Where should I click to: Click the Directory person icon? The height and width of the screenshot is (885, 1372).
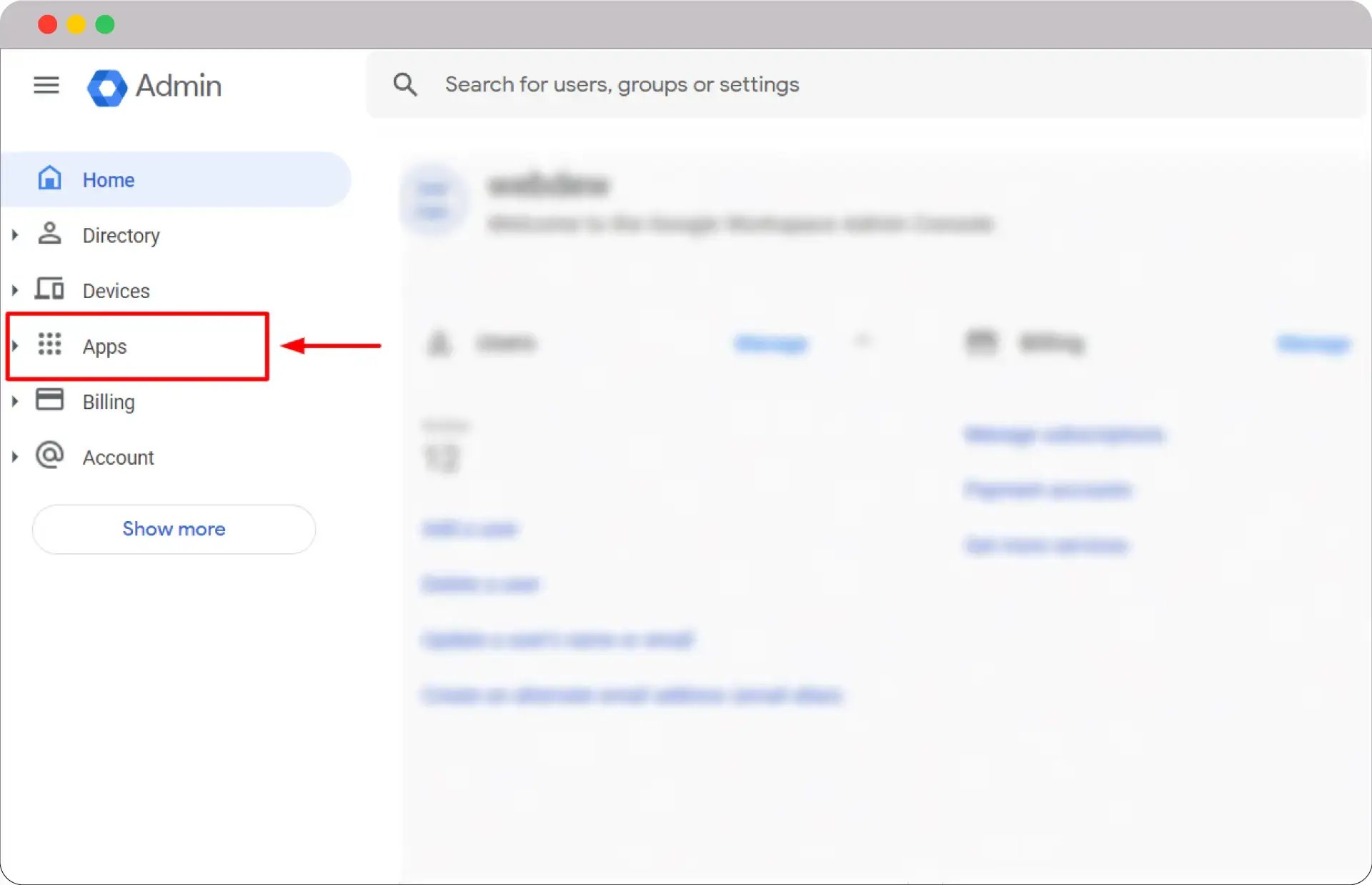tap(49, 234)
